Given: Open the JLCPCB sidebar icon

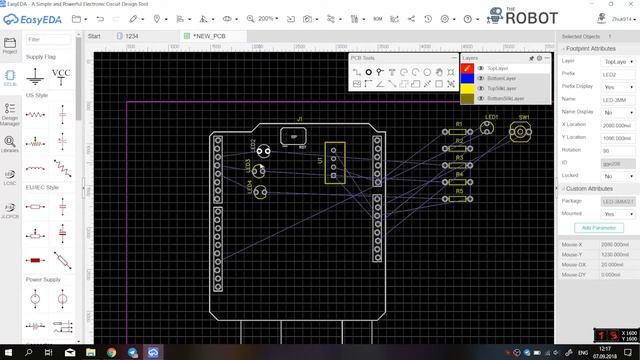Looking at the screenshot, I should tap(10, 210).
